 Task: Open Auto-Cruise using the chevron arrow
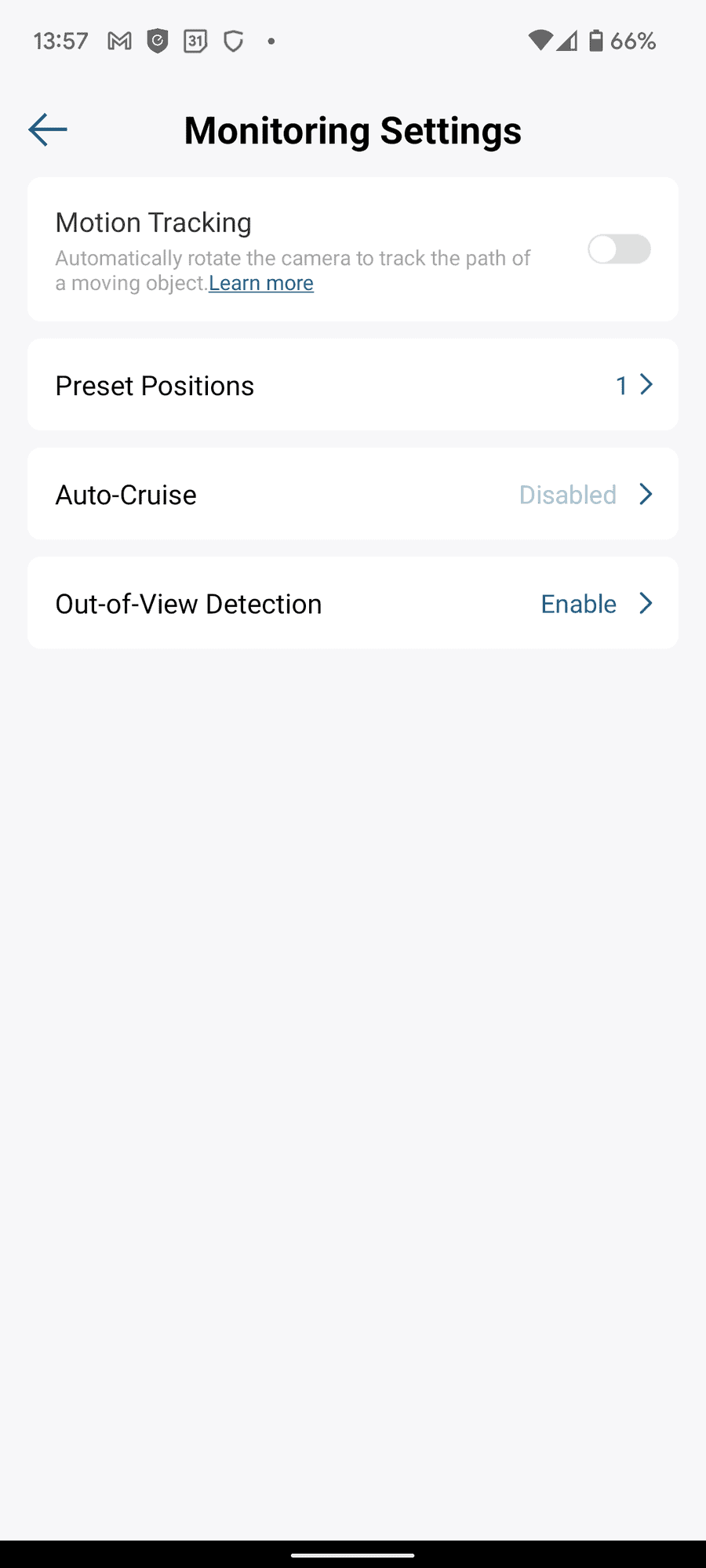point(646,494)
